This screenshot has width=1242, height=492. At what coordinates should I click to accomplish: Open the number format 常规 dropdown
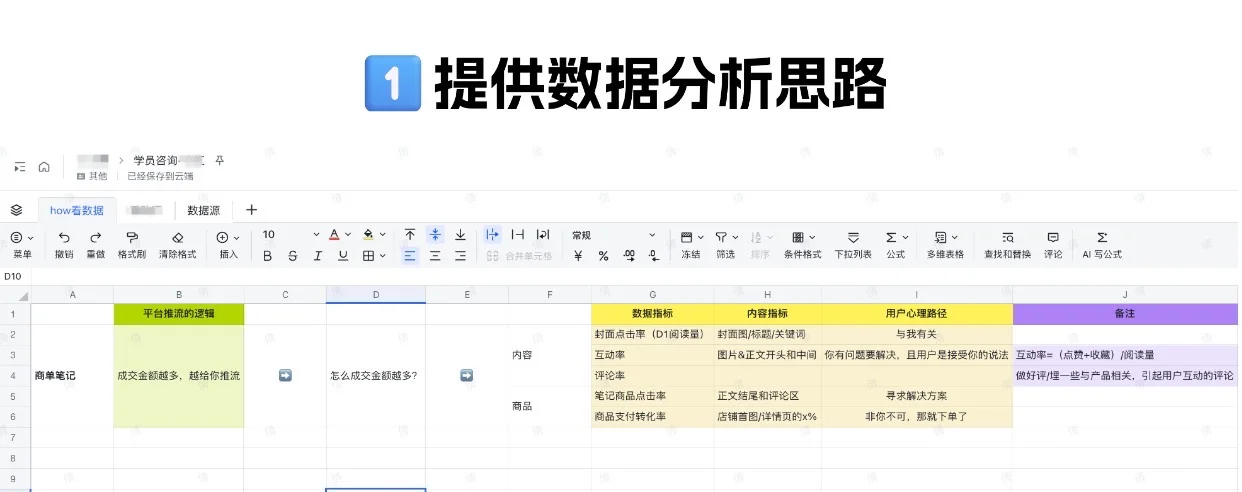click(613, 235)
